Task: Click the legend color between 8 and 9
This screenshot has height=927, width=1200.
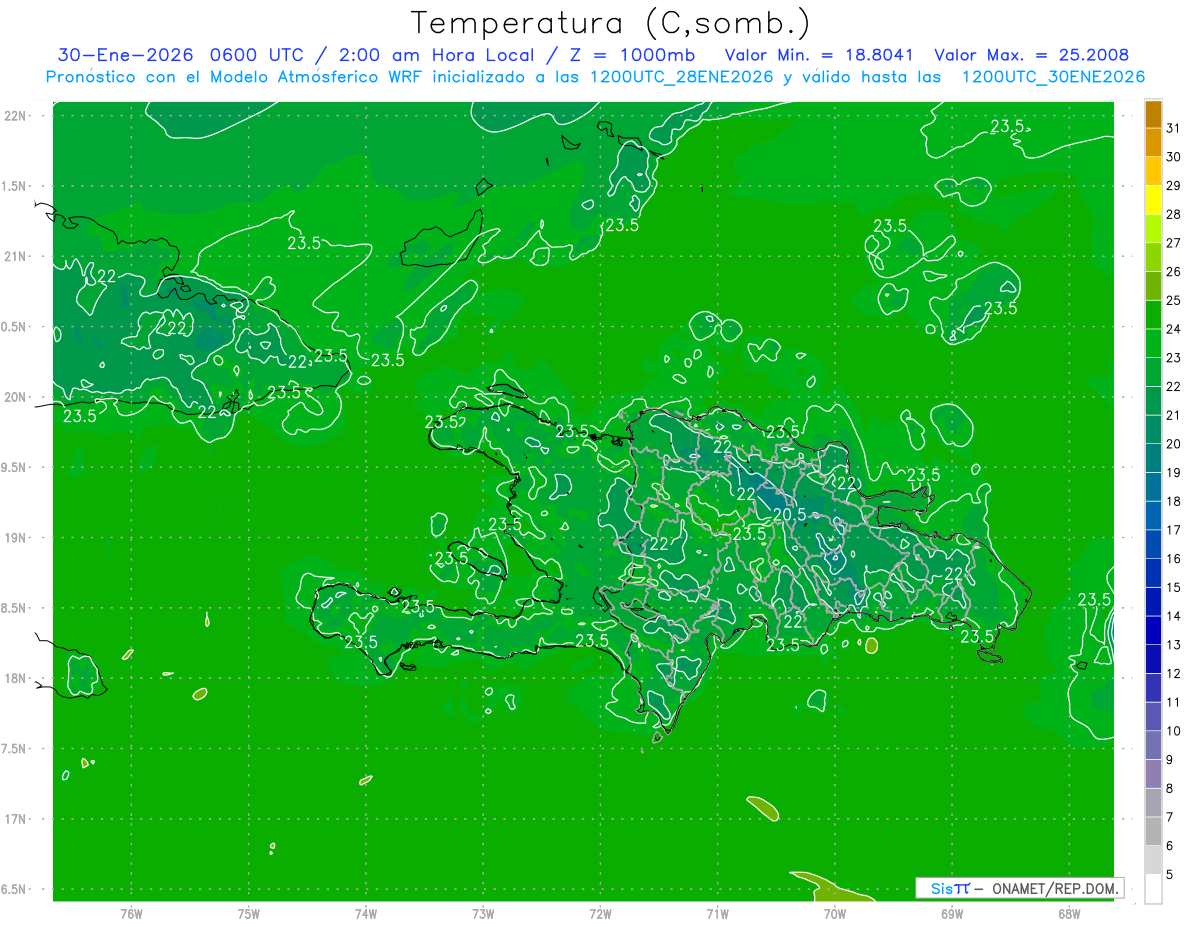Action: coord(1153,774)
